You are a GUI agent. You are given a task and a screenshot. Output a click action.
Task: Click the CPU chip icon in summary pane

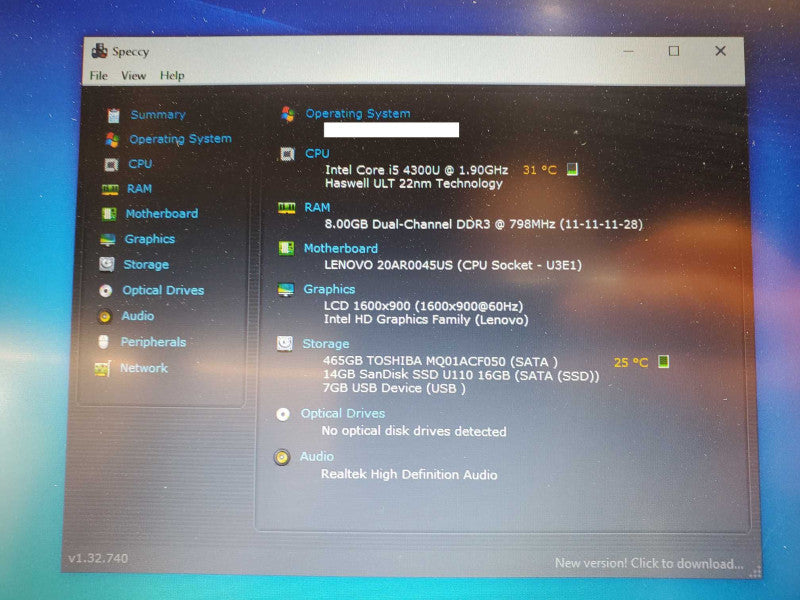coord(287,154)
